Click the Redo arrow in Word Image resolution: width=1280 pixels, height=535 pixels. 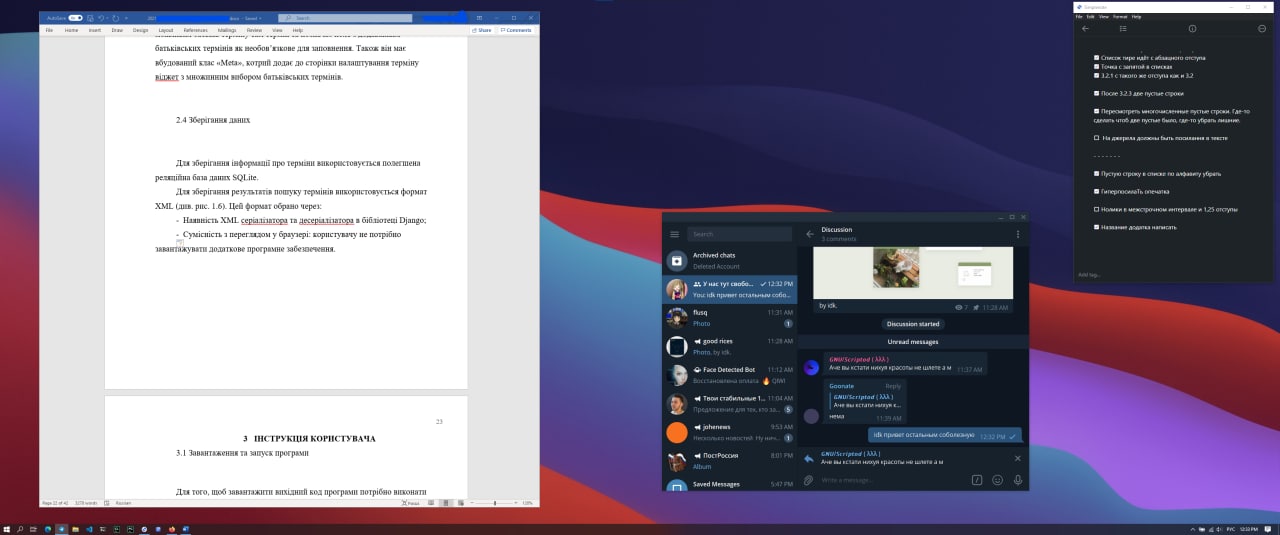pos(117,18)
